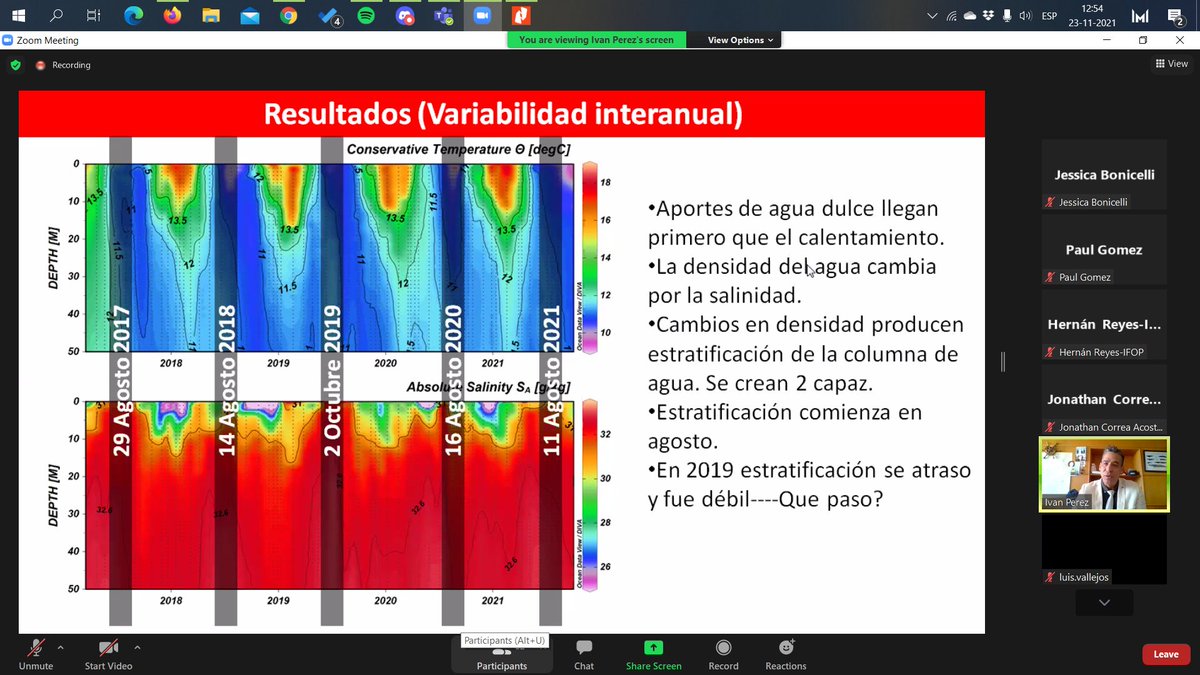Click the Zoom taskbar icon
The width and height of the screenshot is (1200, 675).
pyautogui.click(x=482, y=15)
